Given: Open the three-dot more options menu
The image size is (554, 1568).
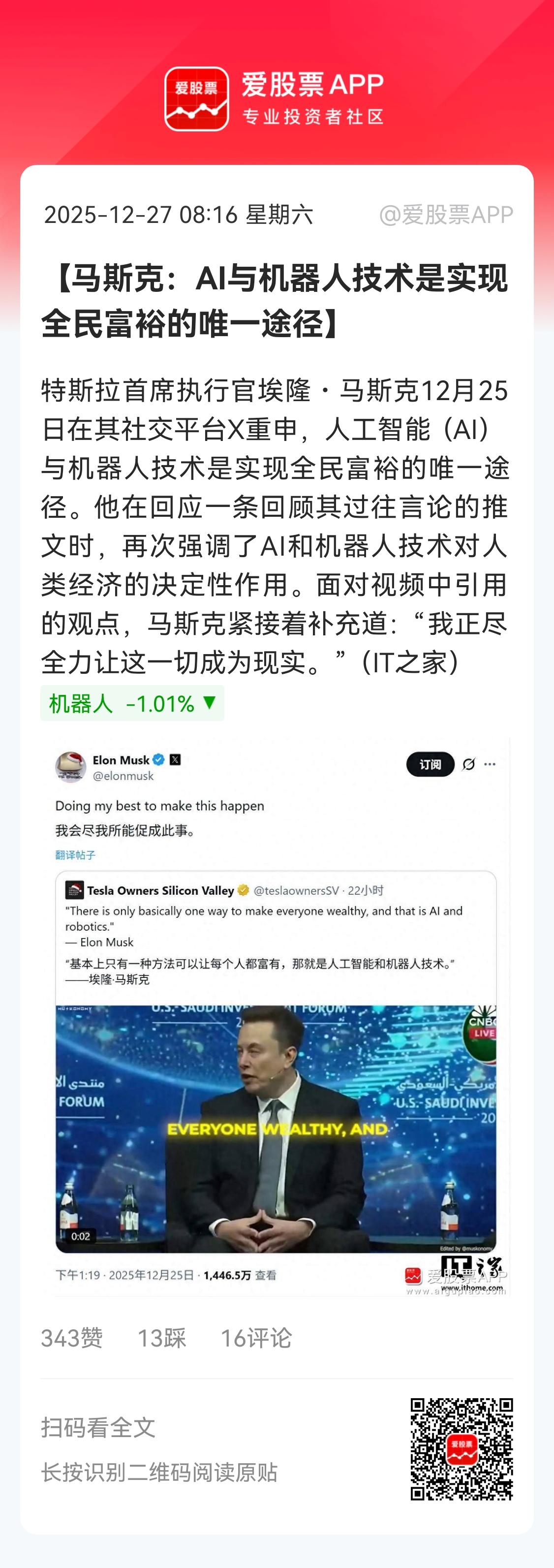Looking at the screenshot, I should pyautogui.click(x=490, y=764).
